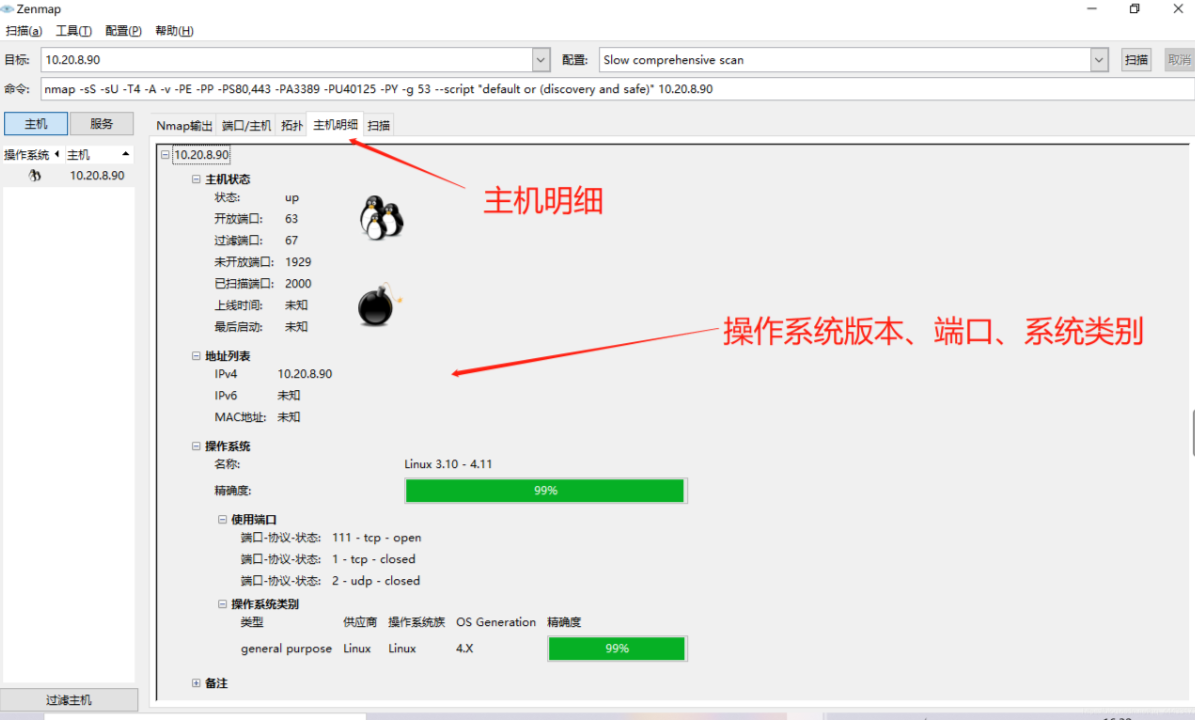Click the 99% accuracy bar under 精确度
Viewport: 1195px width, 720px height.
click(545, 491)
